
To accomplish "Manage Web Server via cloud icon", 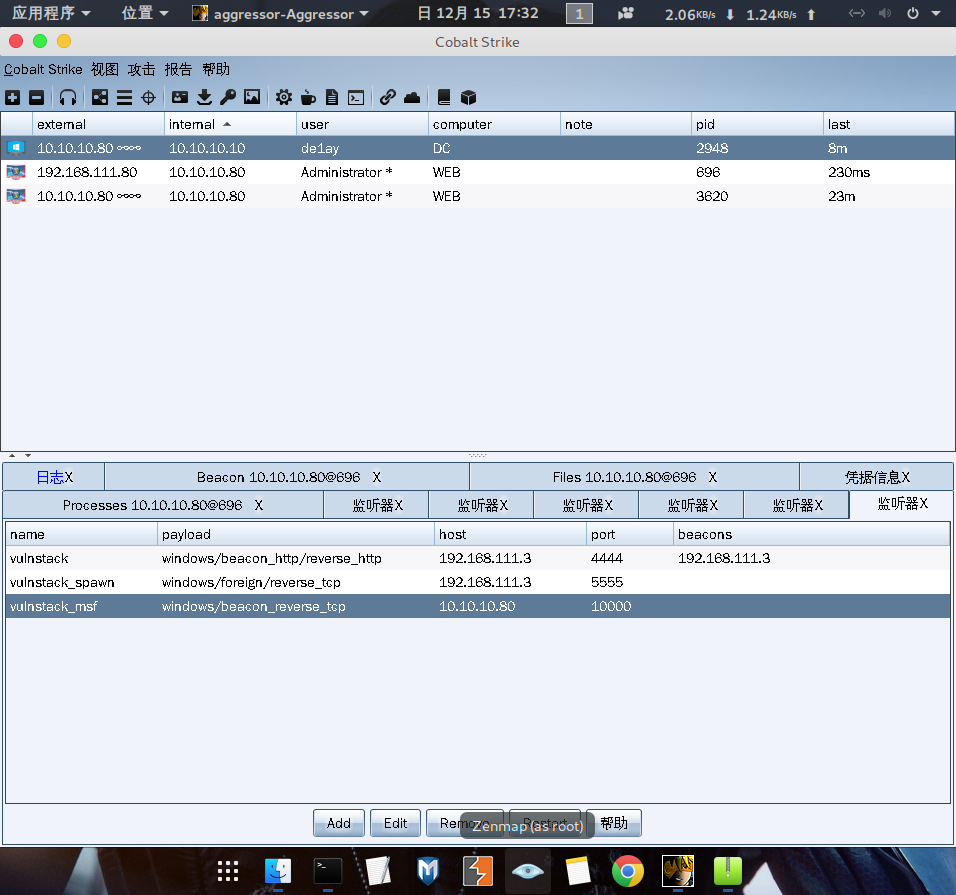I will pyautogui.click(x=412, y=98).
